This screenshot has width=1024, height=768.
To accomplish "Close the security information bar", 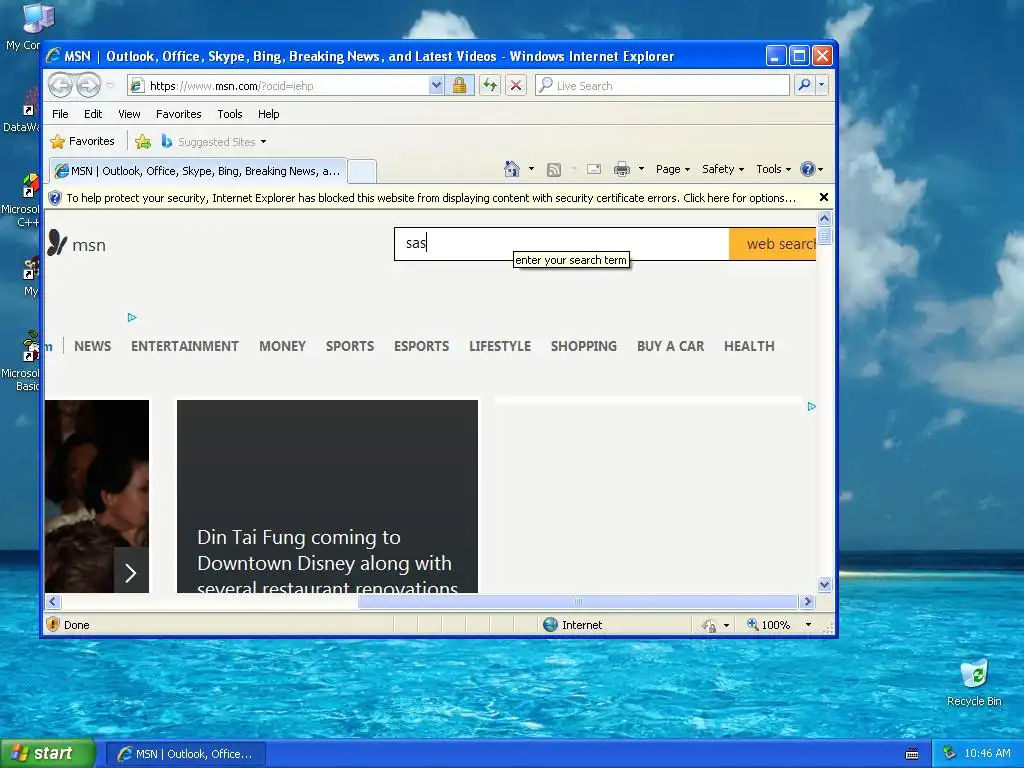I will tap(824, 197).
